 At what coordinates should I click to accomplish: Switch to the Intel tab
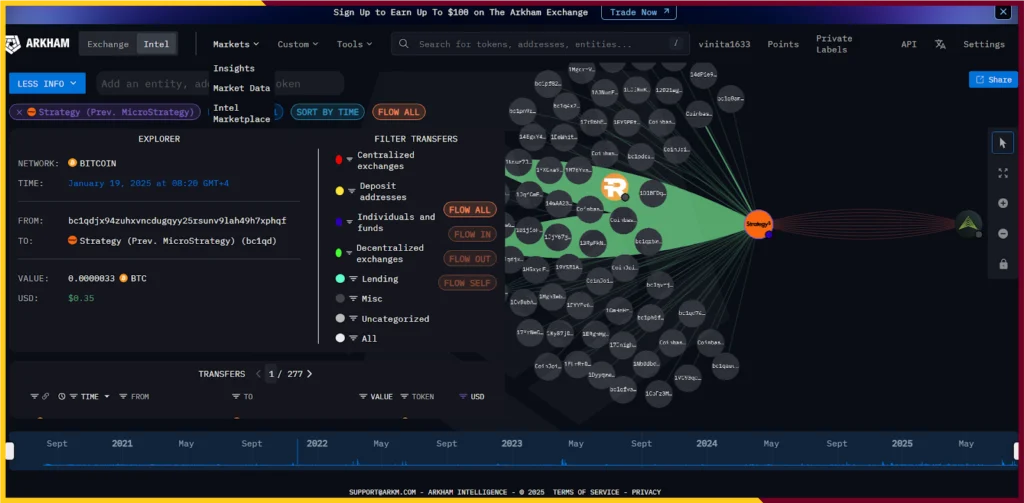157,44
